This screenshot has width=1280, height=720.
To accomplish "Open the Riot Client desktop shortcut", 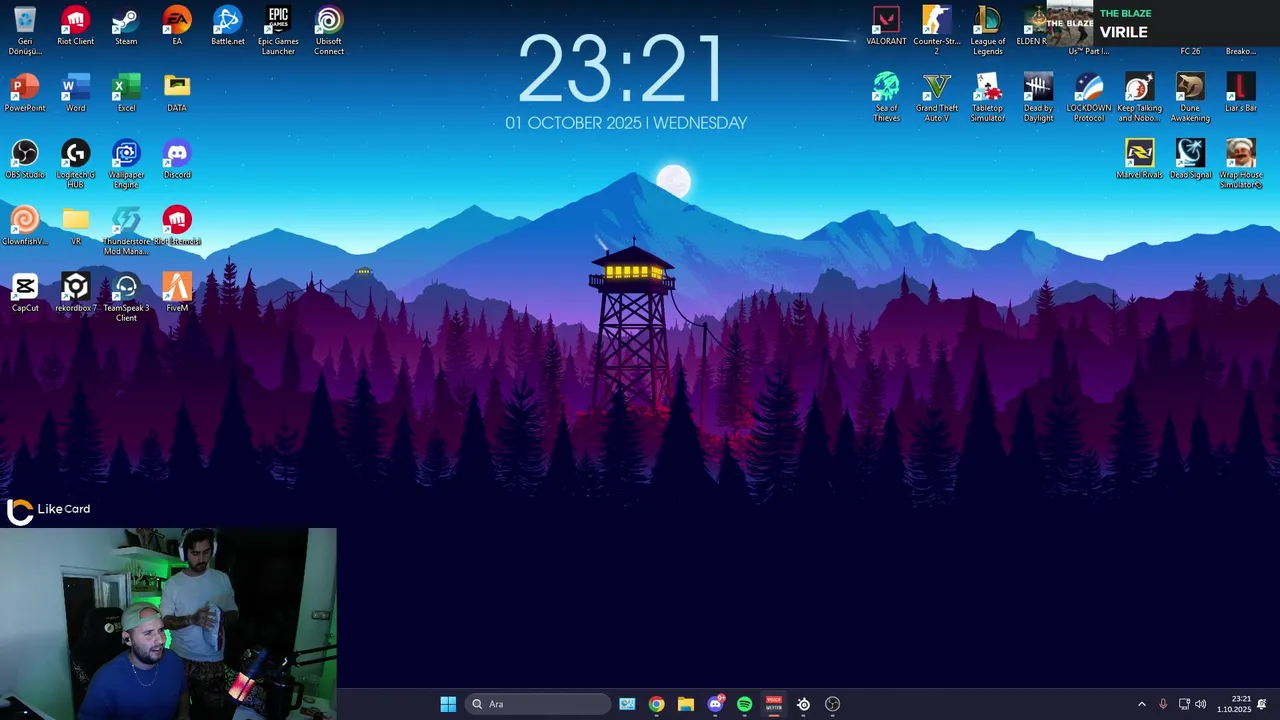I will click(x=75, y=27).
